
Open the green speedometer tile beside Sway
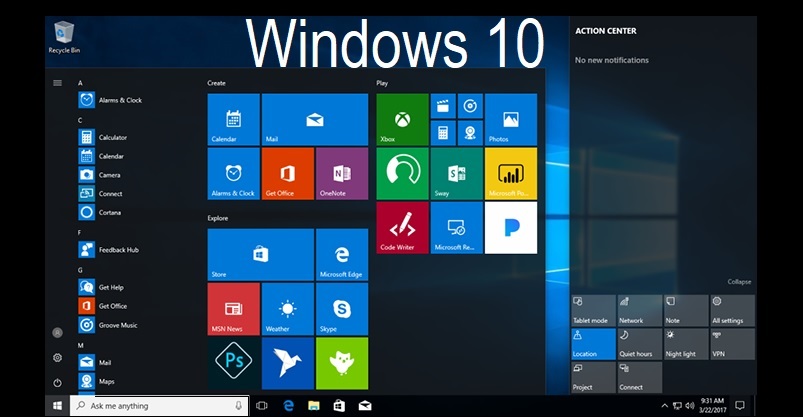click(403, 174)
